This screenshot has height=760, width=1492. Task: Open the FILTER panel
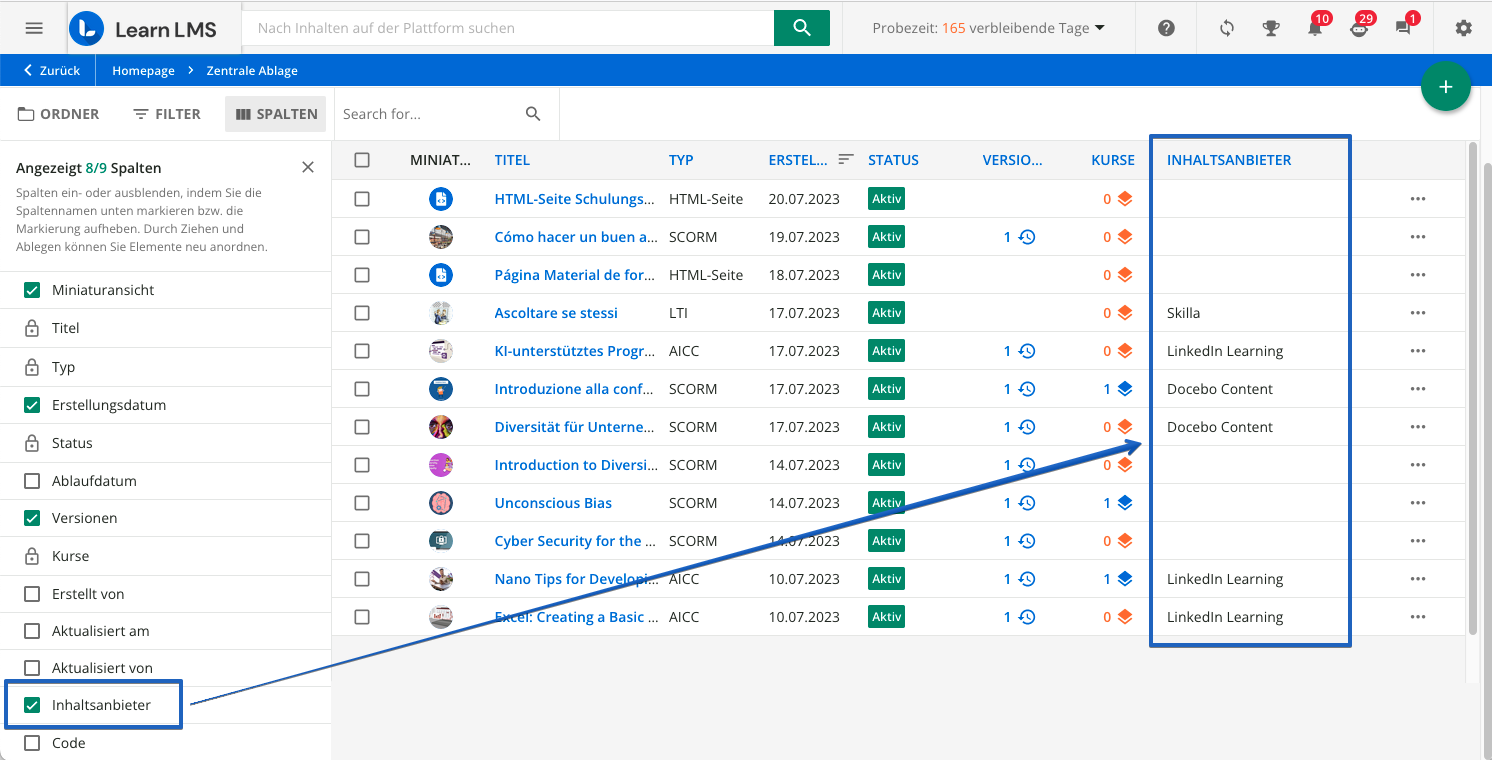167,114
